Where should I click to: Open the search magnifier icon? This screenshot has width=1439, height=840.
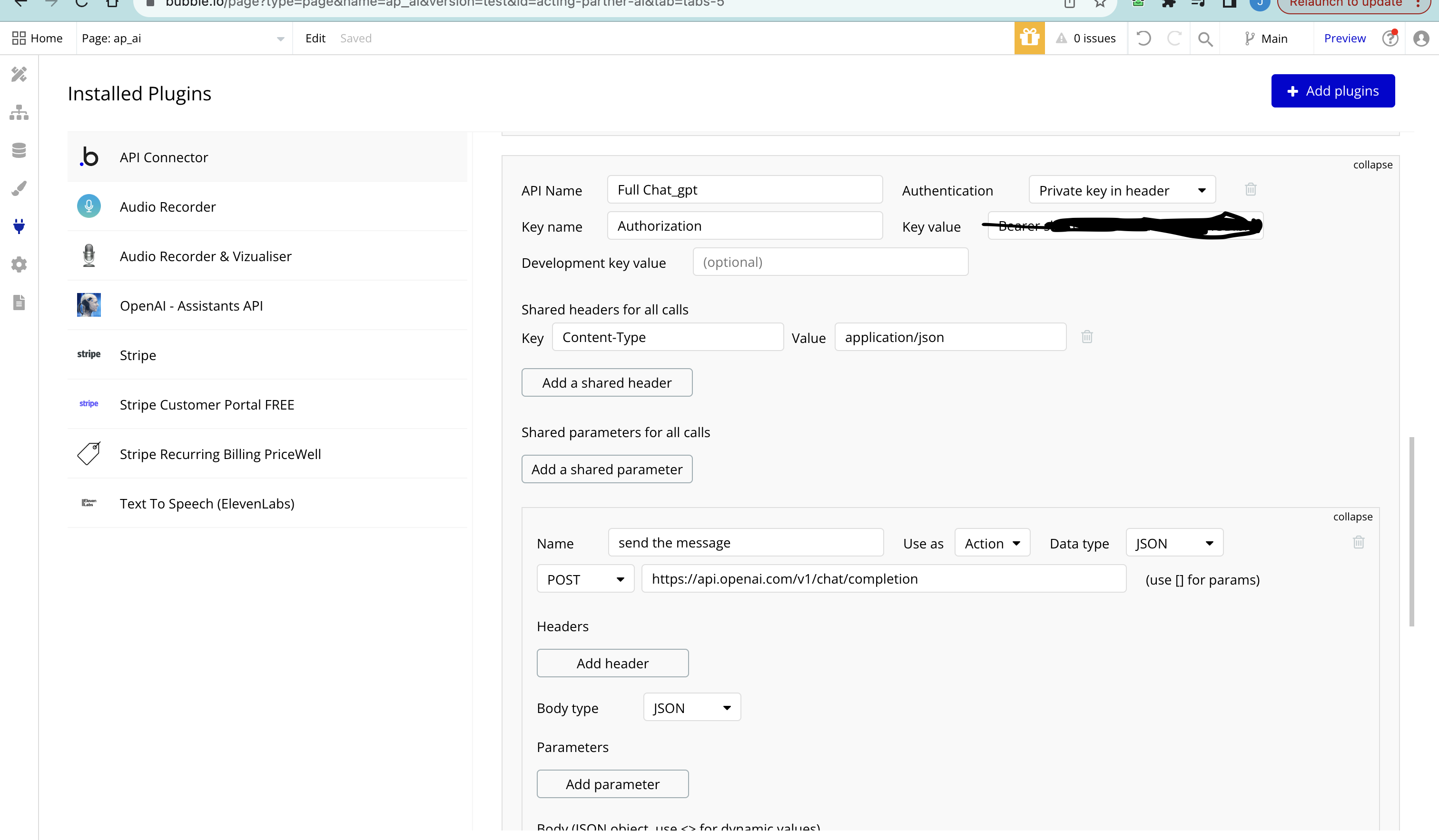click(1205, 39)
